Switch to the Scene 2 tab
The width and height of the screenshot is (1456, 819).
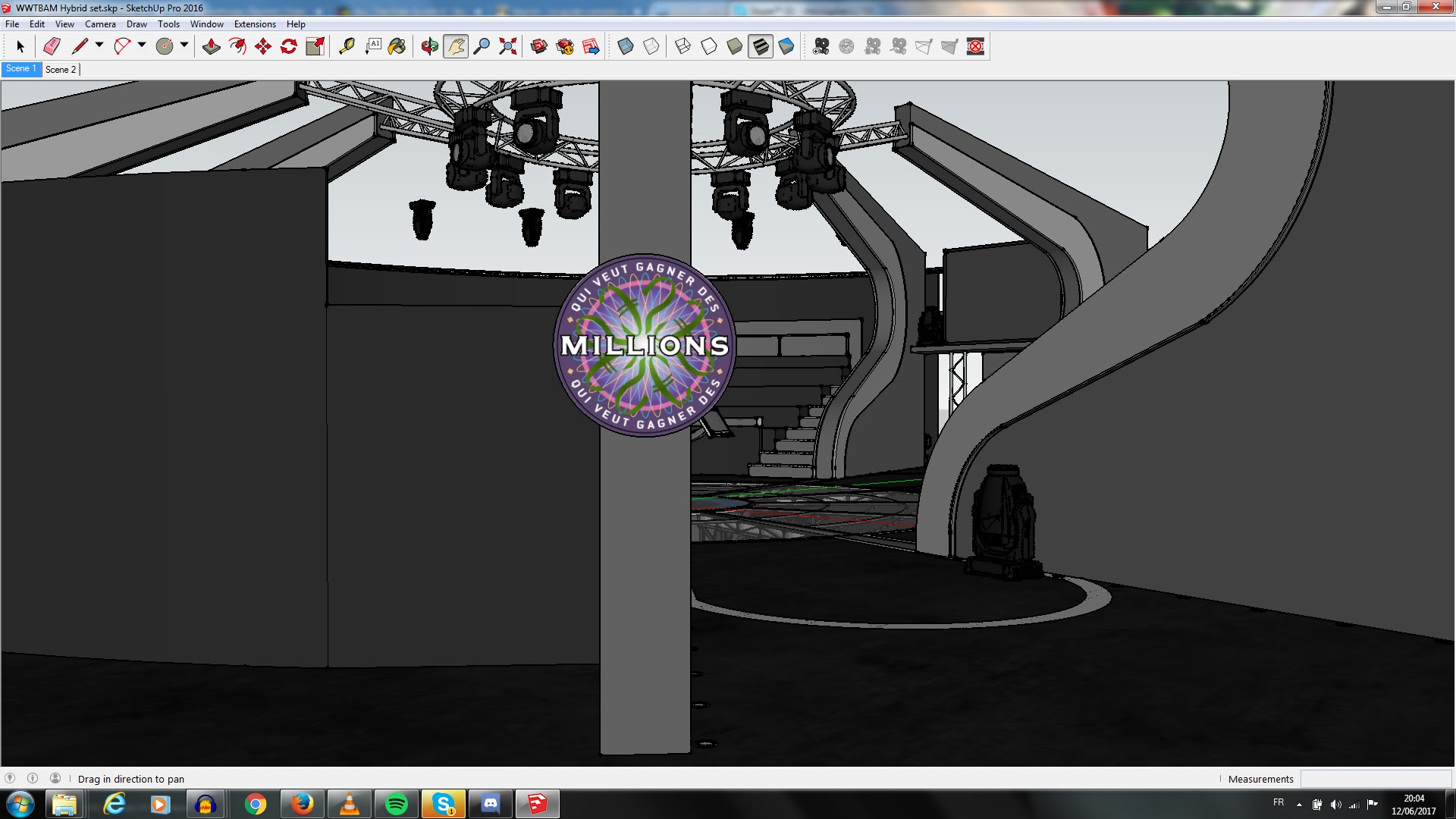[x=61, y=69]
